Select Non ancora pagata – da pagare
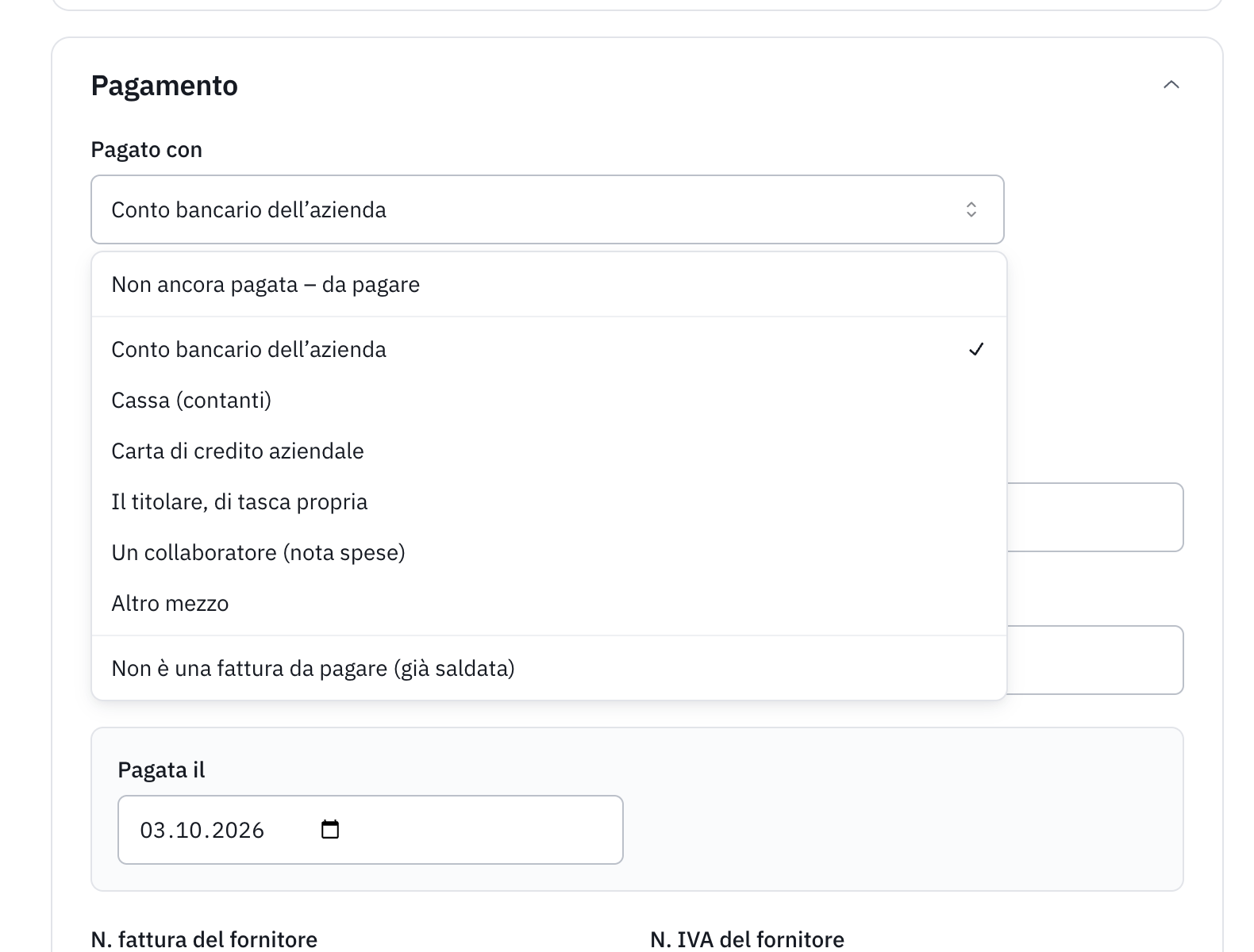Viewport: 1254px width, 952px height. pos(549,285)
